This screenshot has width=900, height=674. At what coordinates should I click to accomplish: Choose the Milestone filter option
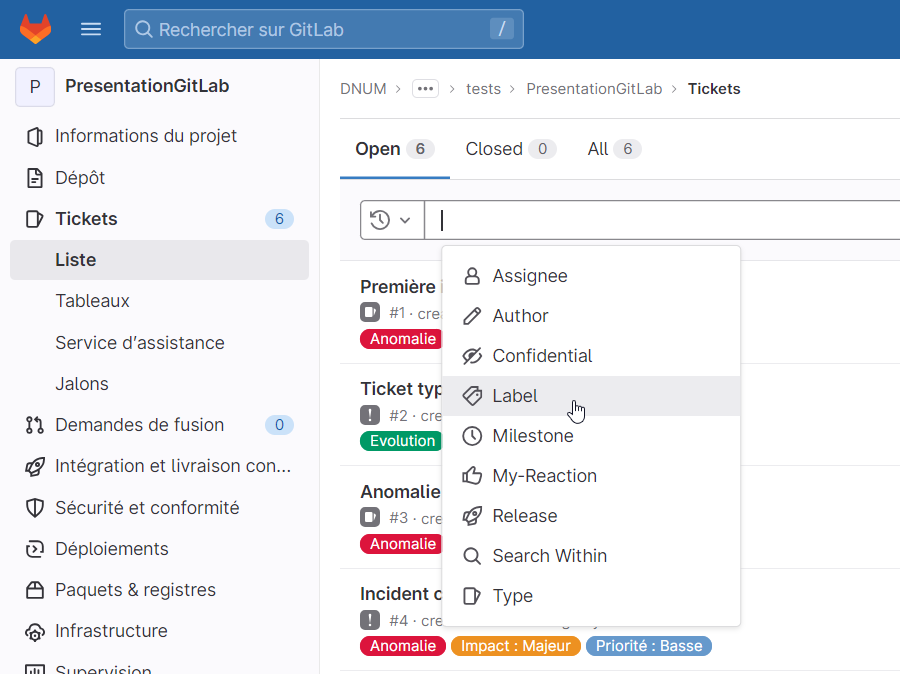532,436
